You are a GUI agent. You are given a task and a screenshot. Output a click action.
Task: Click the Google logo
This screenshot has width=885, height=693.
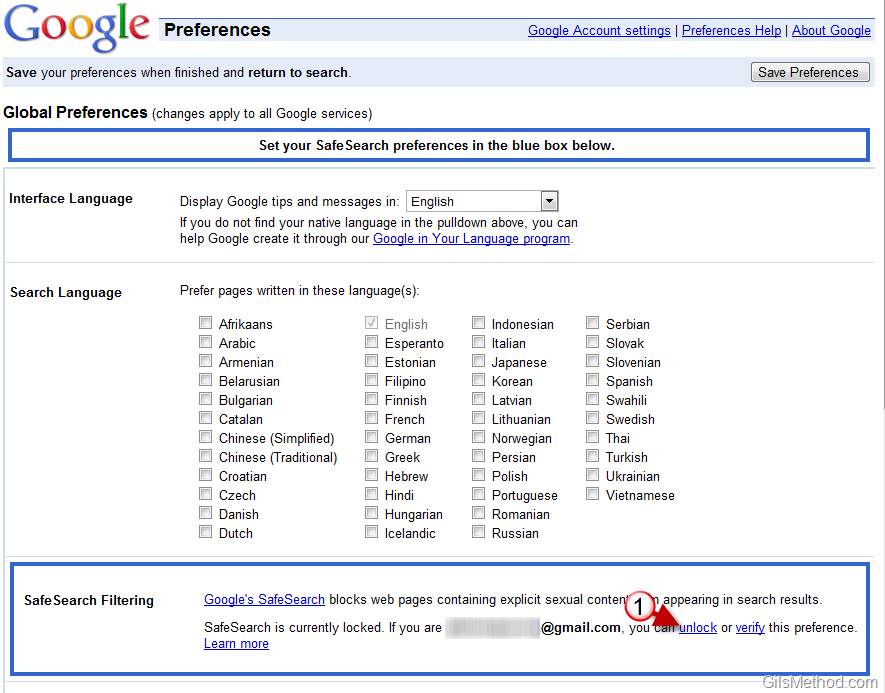coord(76,27)
